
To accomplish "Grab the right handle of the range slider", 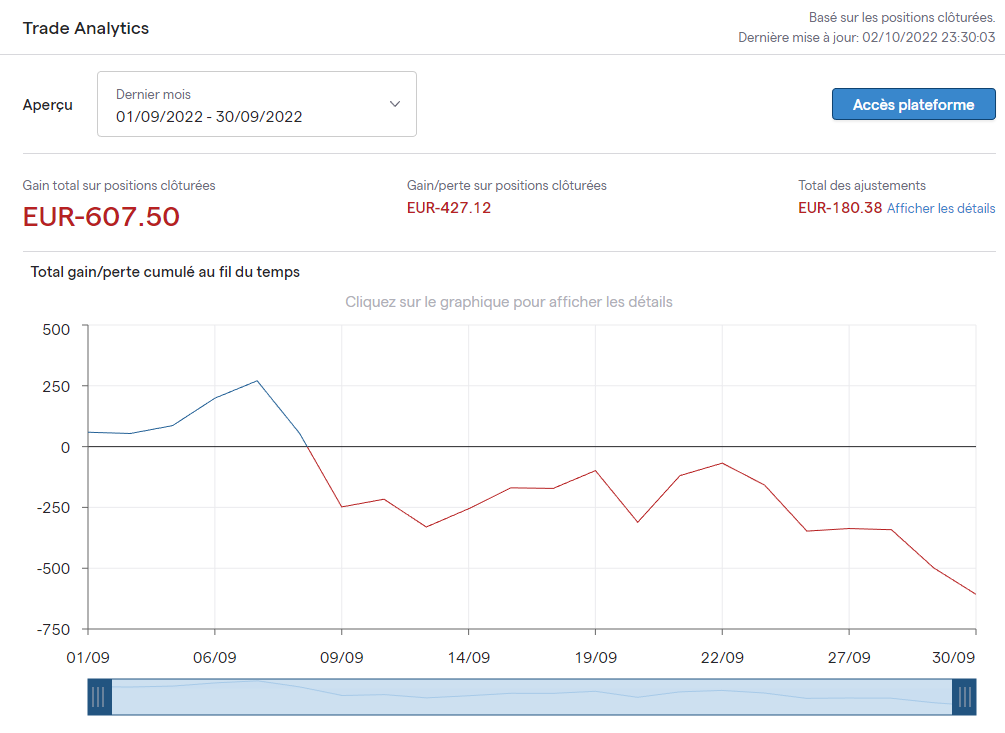I will coord(964,697).
